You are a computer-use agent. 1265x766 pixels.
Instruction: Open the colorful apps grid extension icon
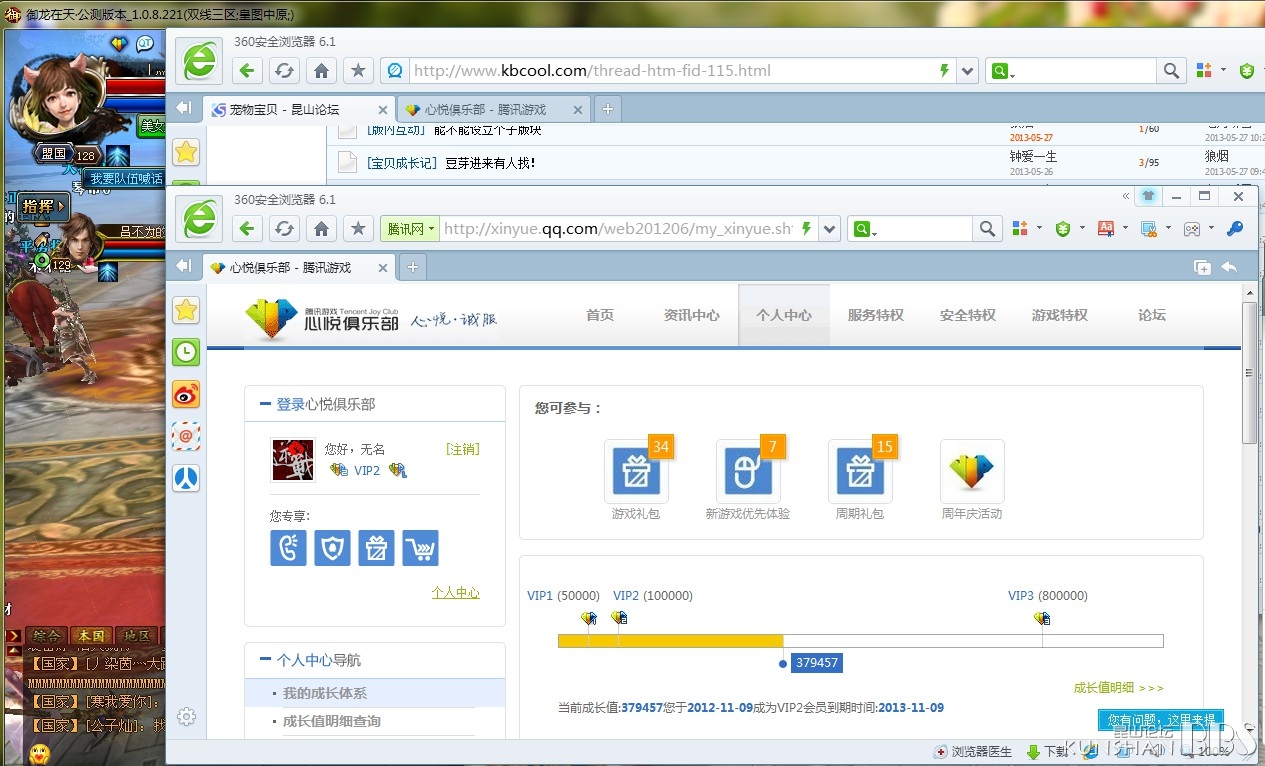pos(1020,229)
